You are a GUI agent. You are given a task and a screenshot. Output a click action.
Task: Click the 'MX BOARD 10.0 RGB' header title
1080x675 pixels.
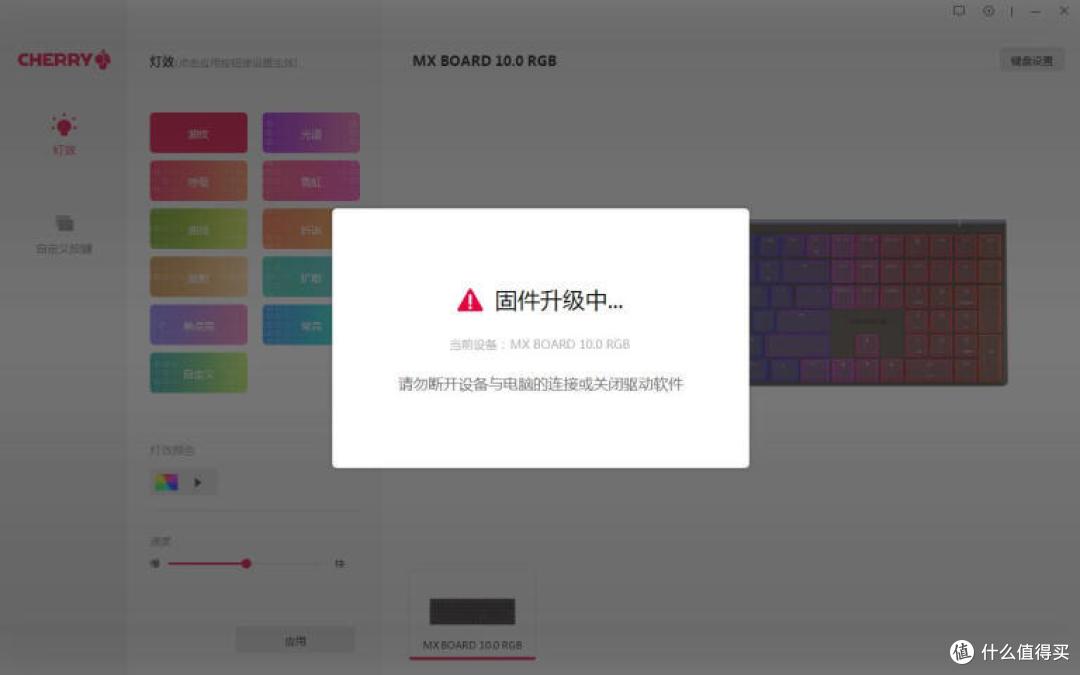(x=484, y=61)
